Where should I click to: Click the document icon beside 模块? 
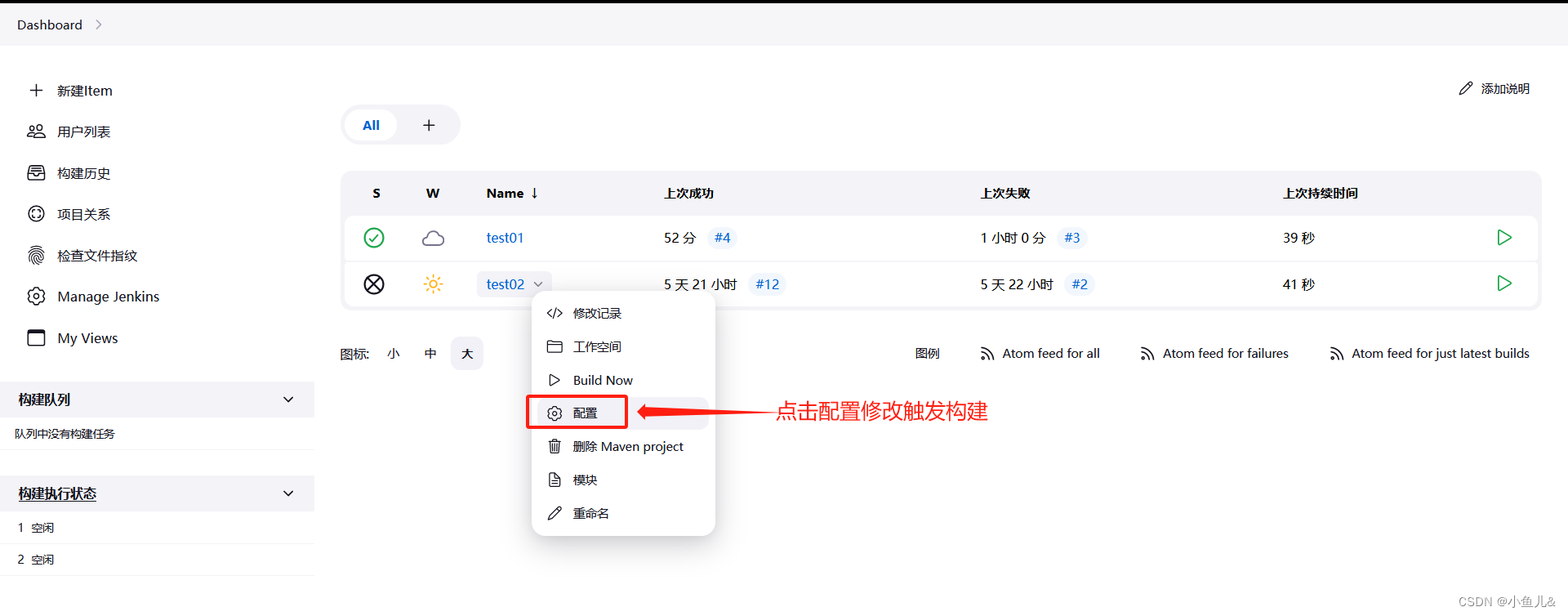(x=555, y=480)
